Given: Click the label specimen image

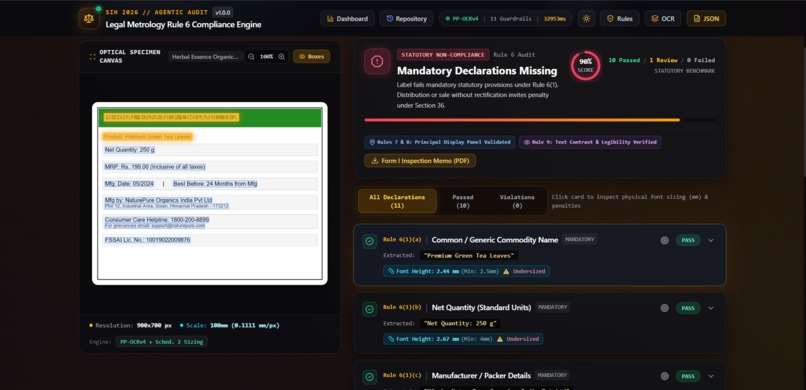Looking at the screenshot, I should point(210,193).
